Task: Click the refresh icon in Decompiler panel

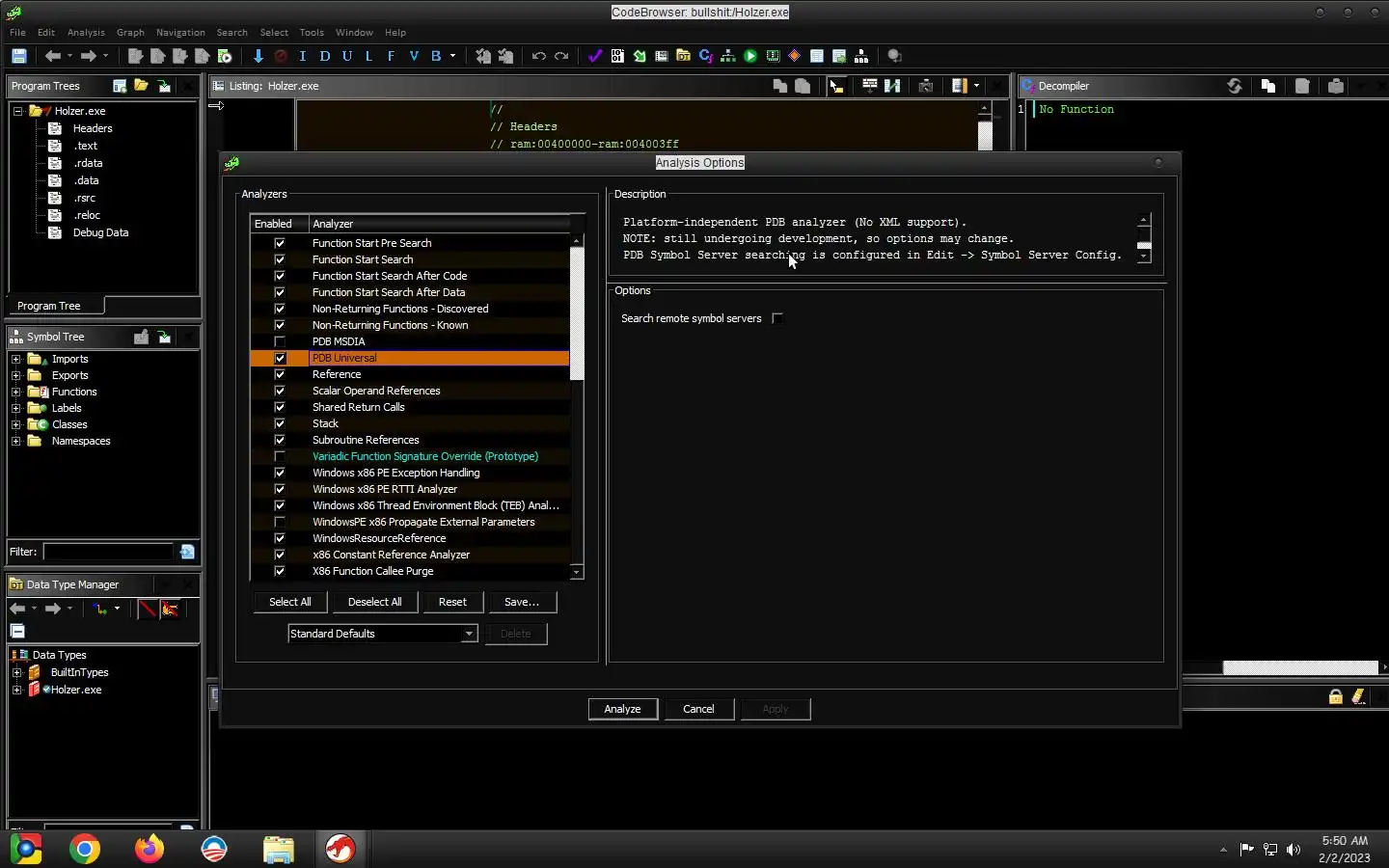Action: click(1235, 86)
